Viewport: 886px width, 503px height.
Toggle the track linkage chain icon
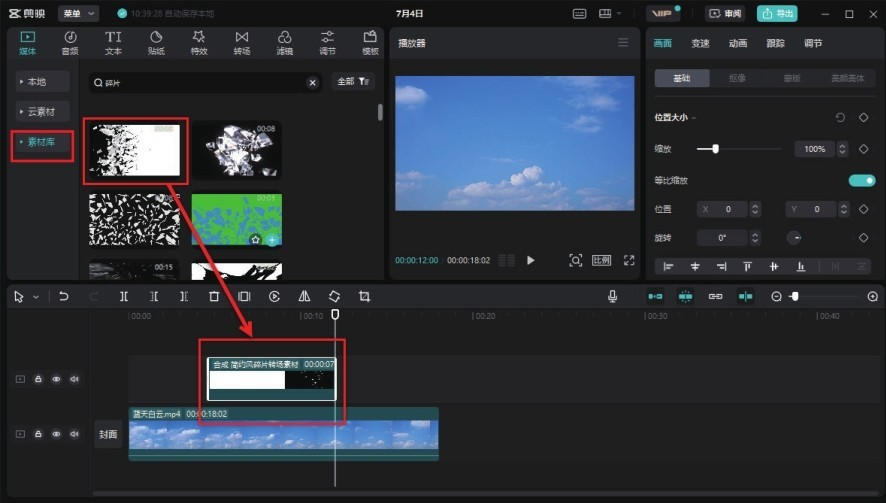[x=715, y=296]
